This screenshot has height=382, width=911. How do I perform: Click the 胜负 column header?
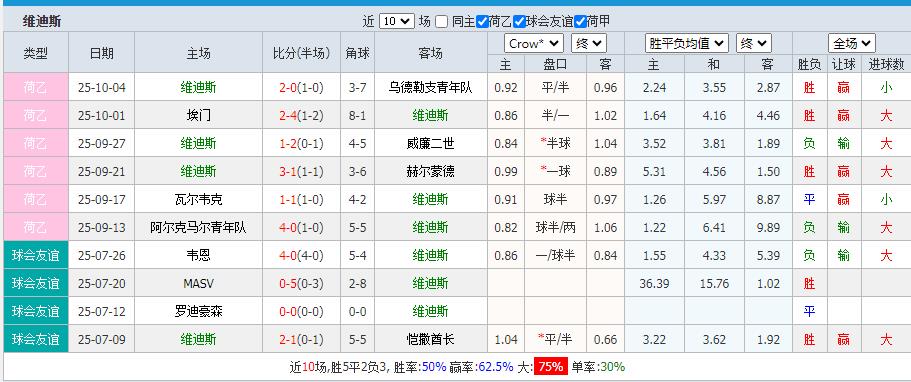(809, 65)
